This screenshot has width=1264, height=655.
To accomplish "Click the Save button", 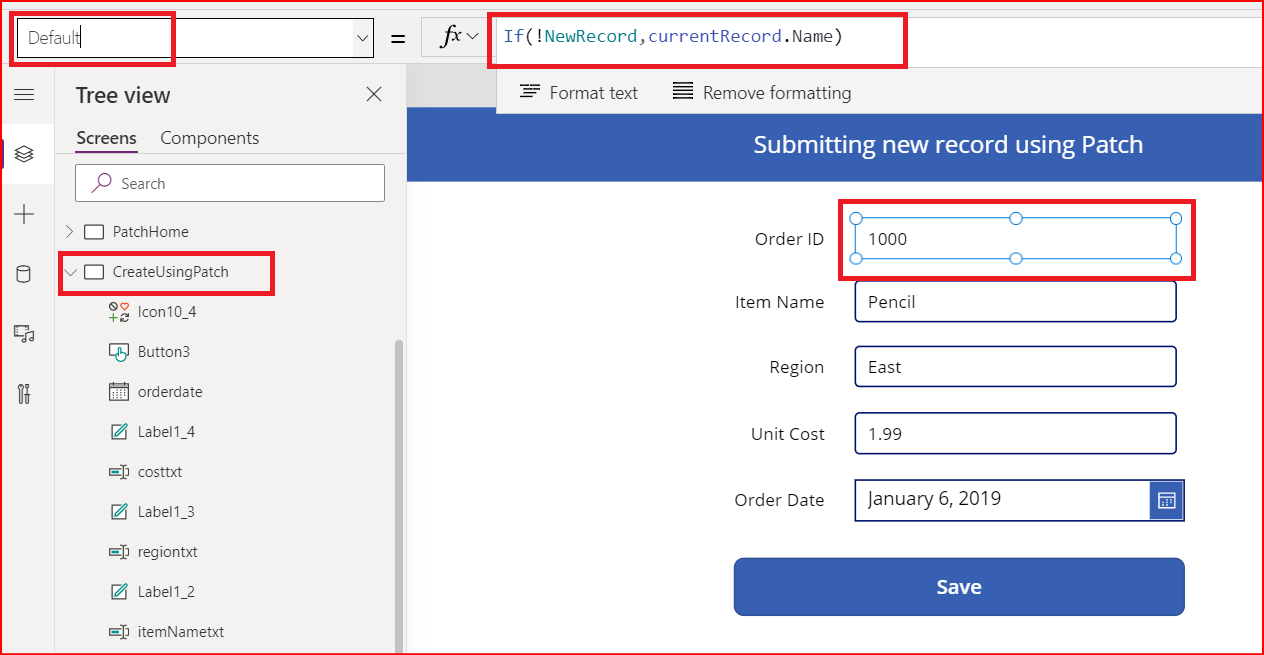I will (959, 587).
